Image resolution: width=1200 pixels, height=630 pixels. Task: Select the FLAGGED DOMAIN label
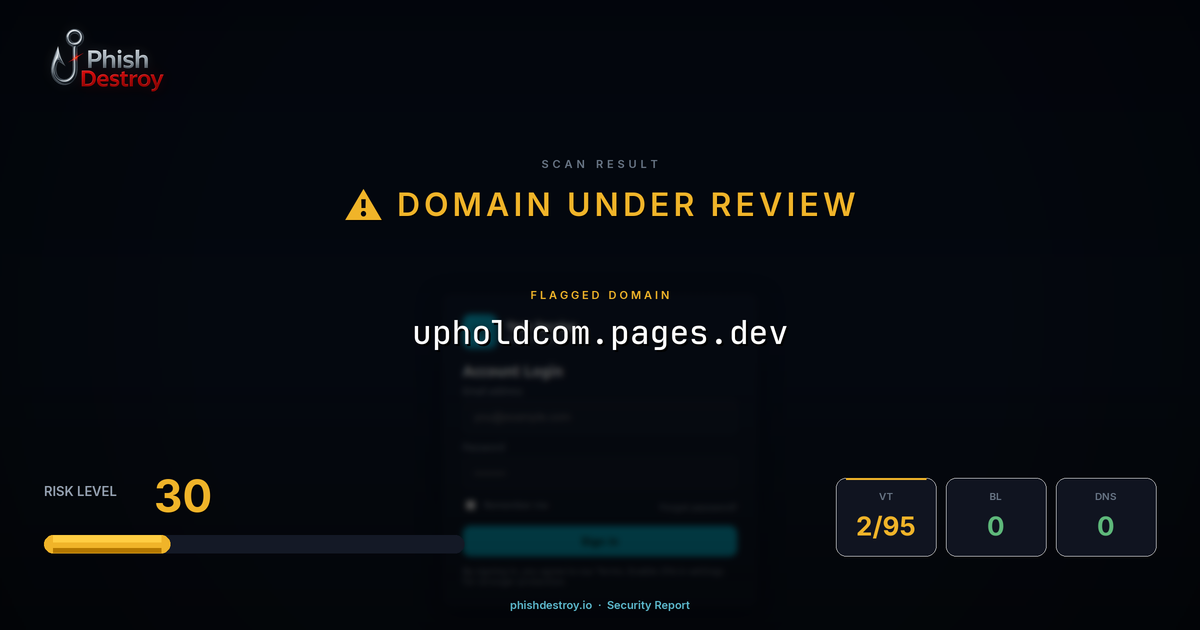[600, 295]
